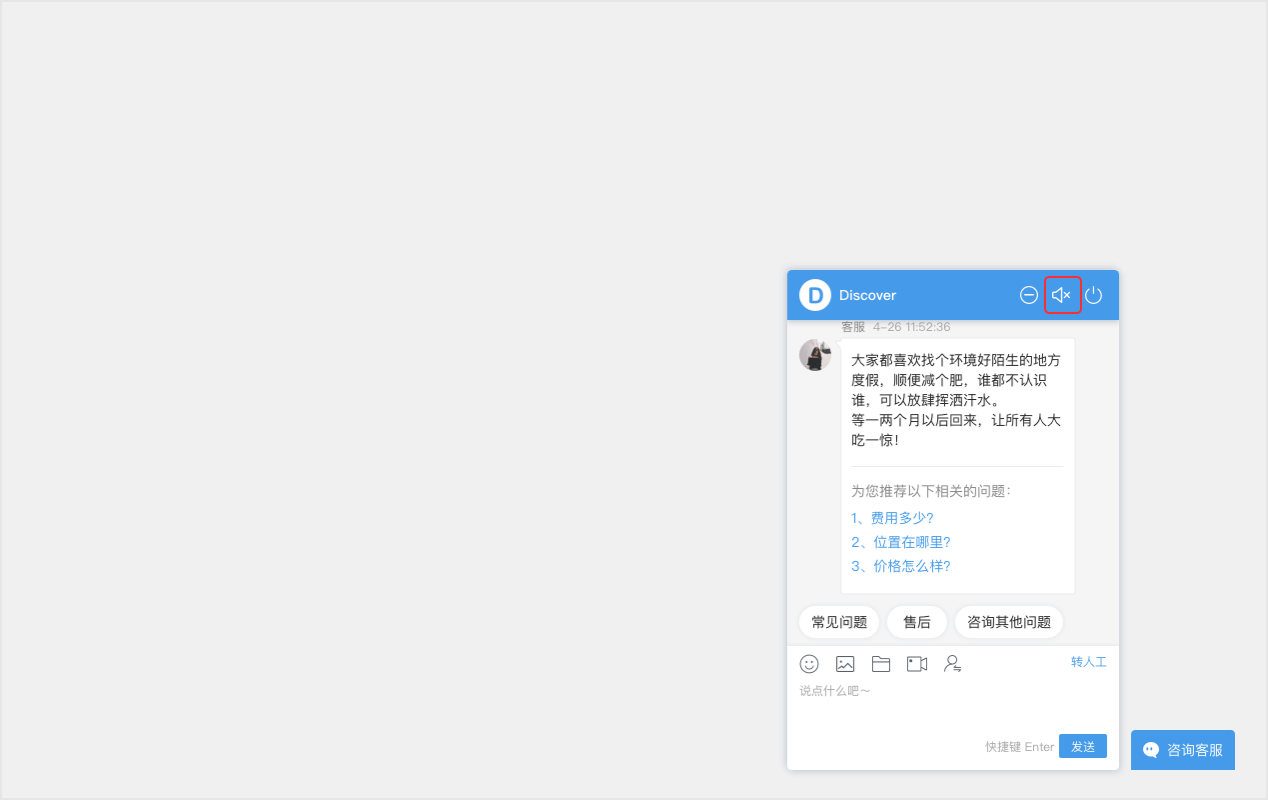Click the Discover D logo
Viewport: 1268px width, 800px height.
815,295
